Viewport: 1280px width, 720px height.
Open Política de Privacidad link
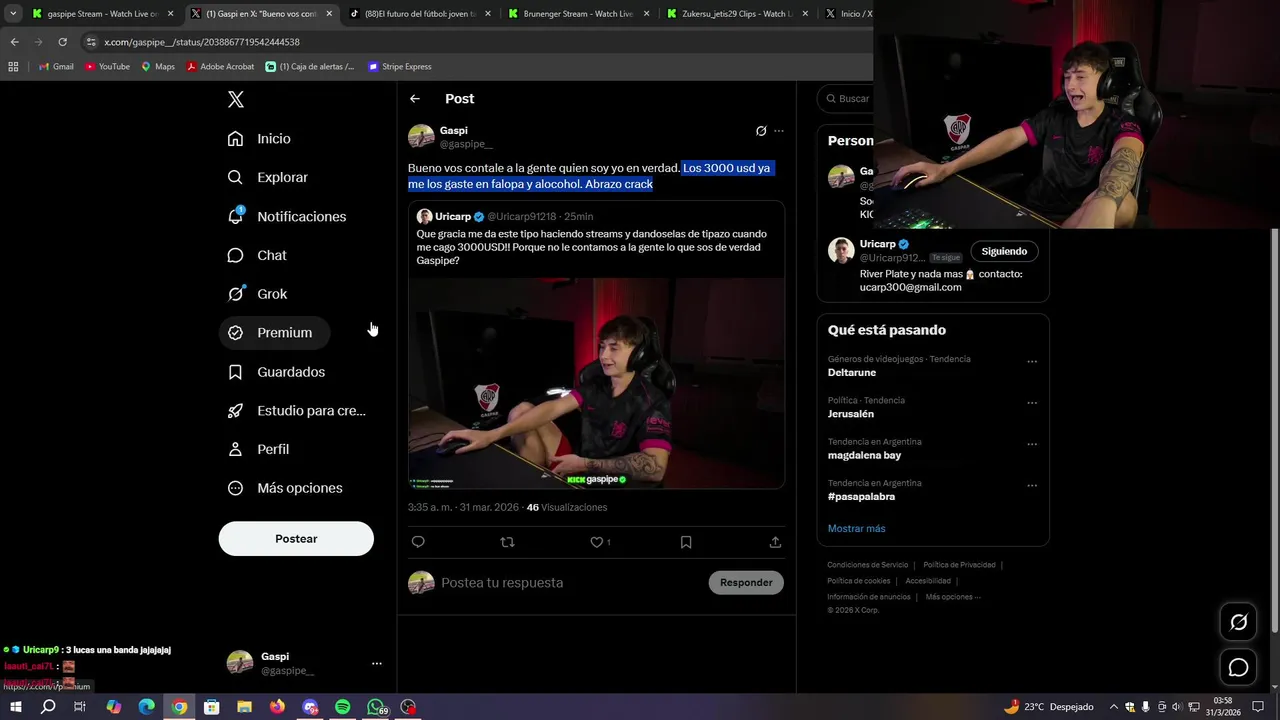tap(960, 565)
